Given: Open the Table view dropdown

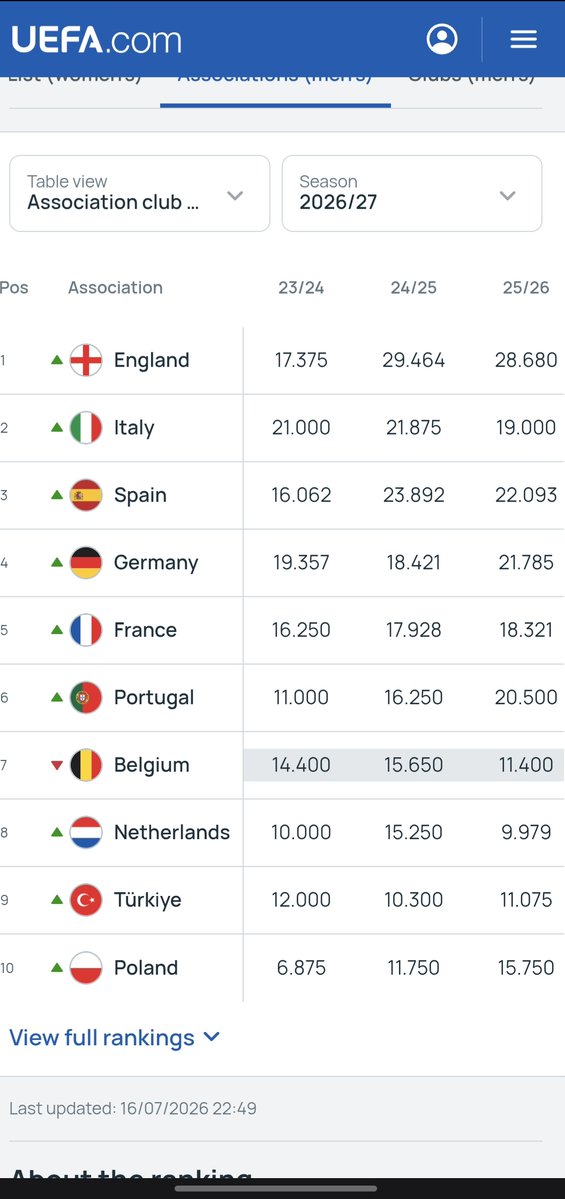Looking at the screenshot, I should tap(140, 193).
